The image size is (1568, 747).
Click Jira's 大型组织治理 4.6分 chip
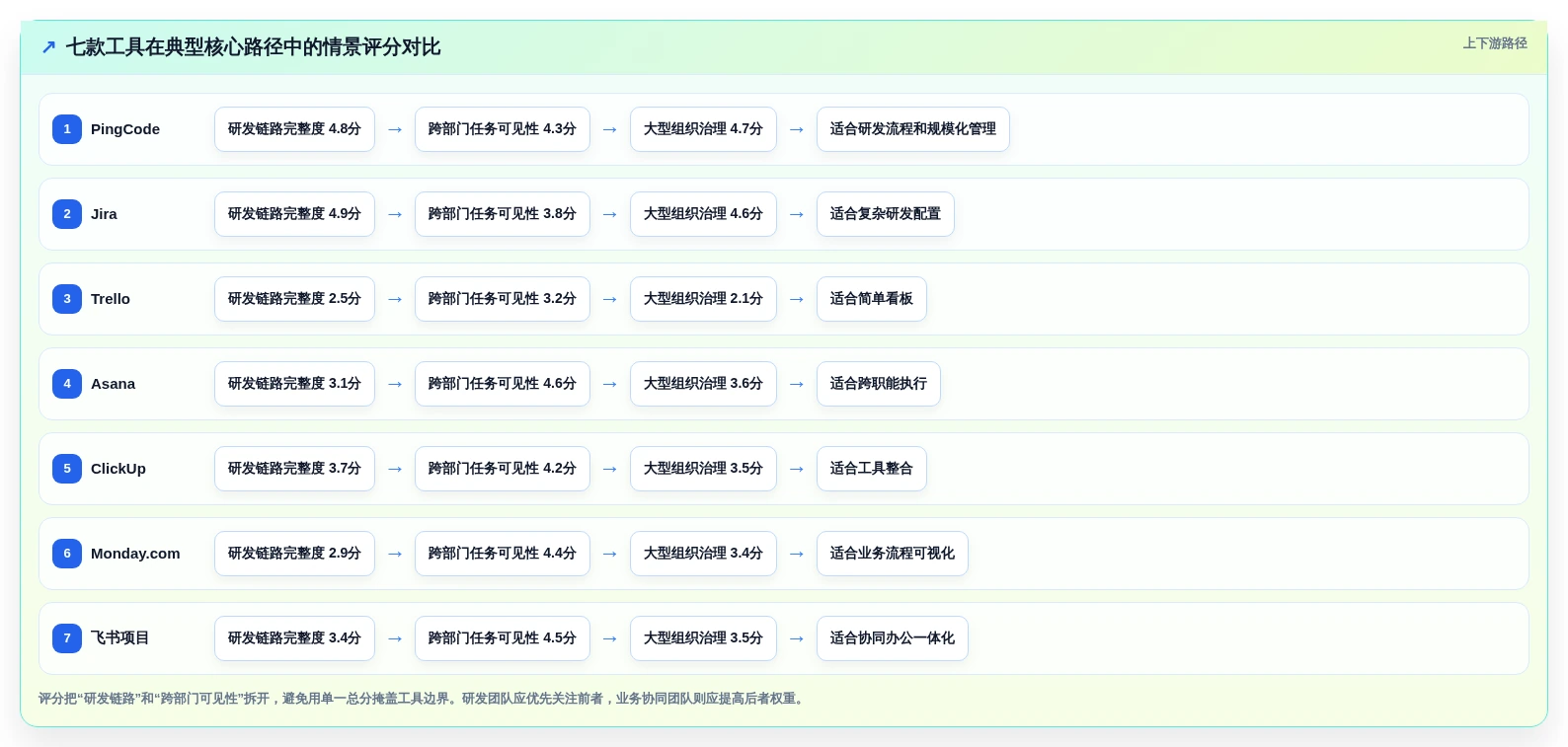point(703,214)
